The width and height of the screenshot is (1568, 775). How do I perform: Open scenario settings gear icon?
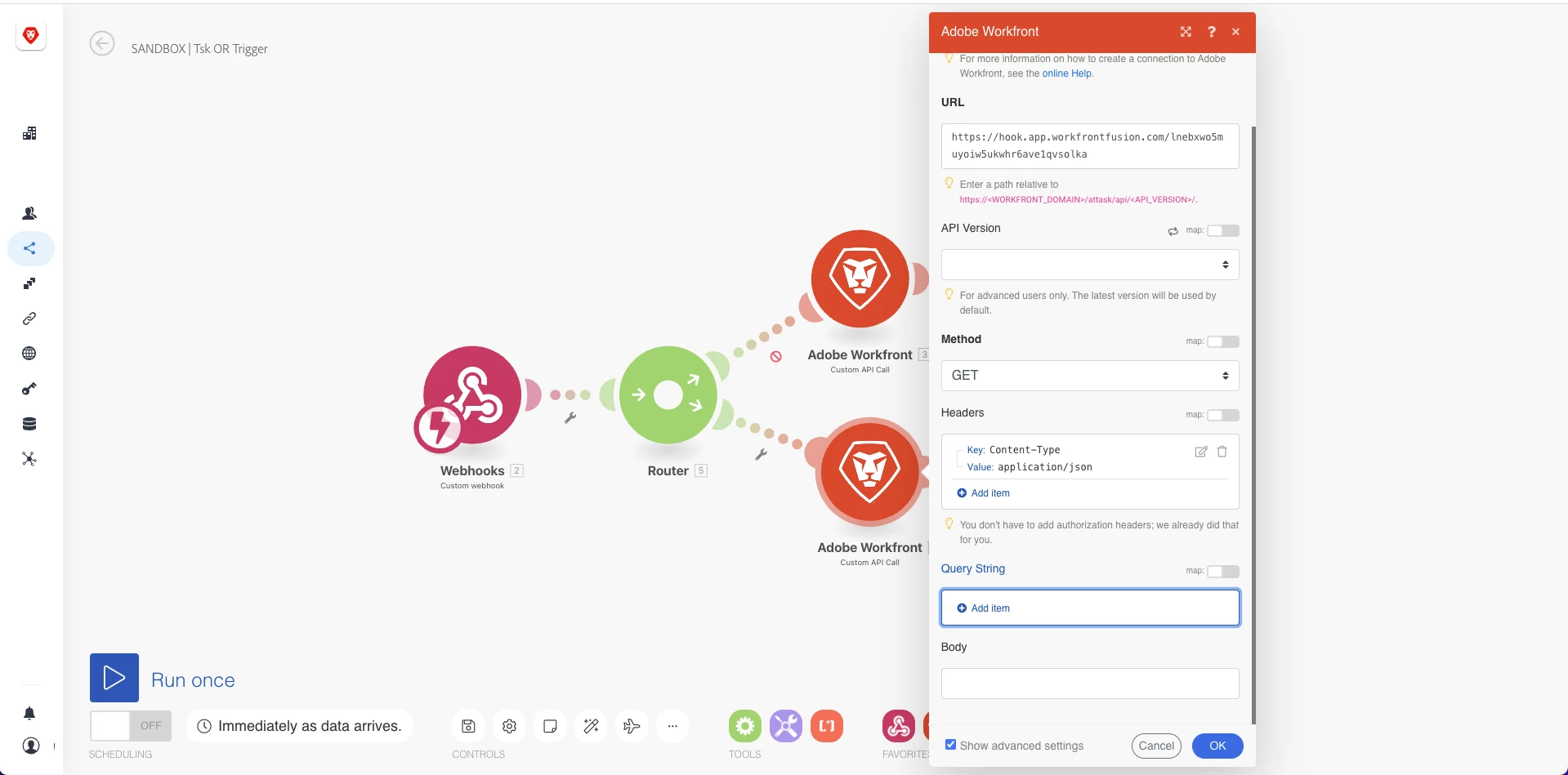click(x=509, y=726)
